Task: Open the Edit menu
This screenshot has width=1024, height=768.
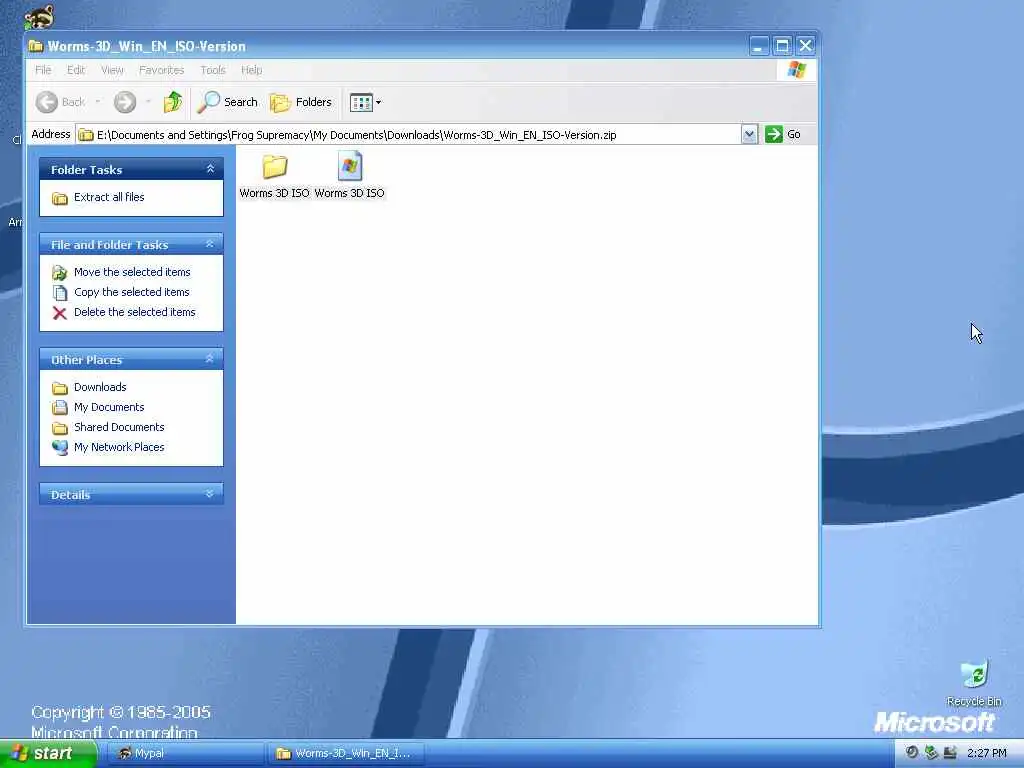Action: tap(76, 70)
